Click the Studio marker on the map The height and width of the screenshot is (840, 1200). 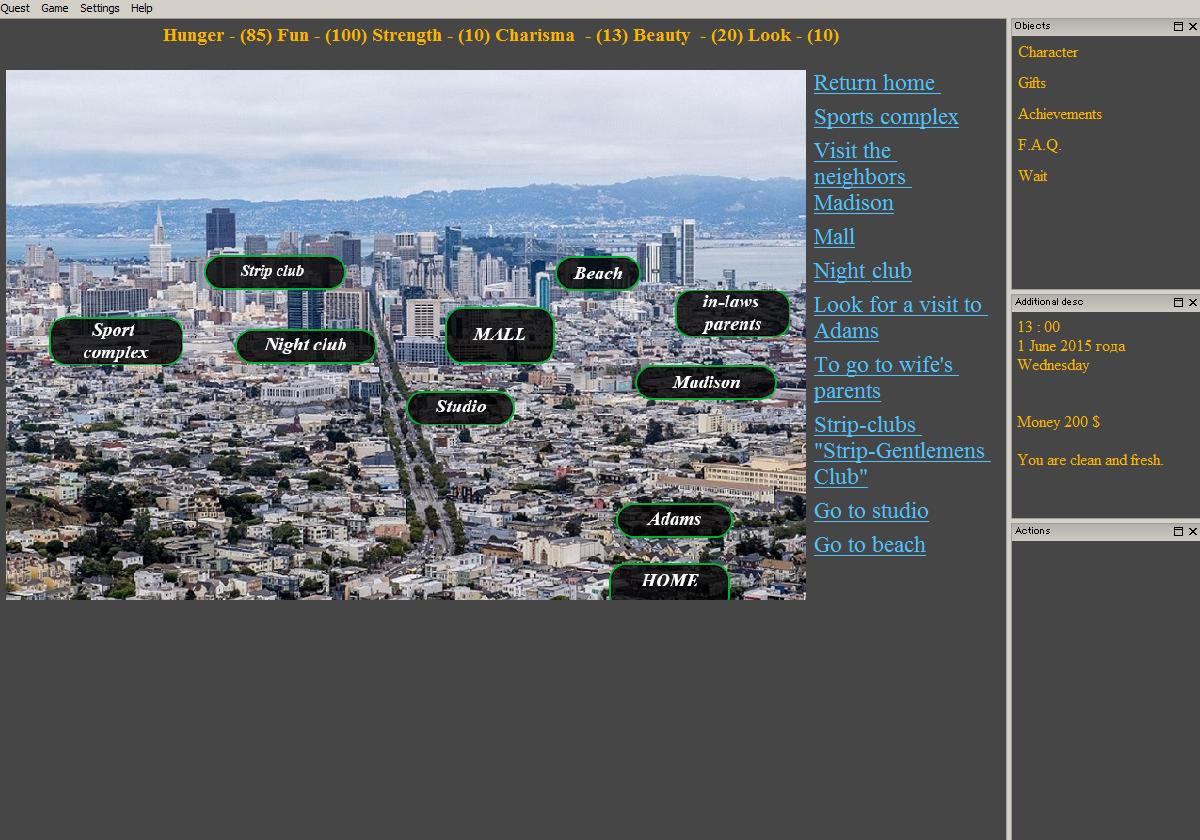[x=460, y=407]
